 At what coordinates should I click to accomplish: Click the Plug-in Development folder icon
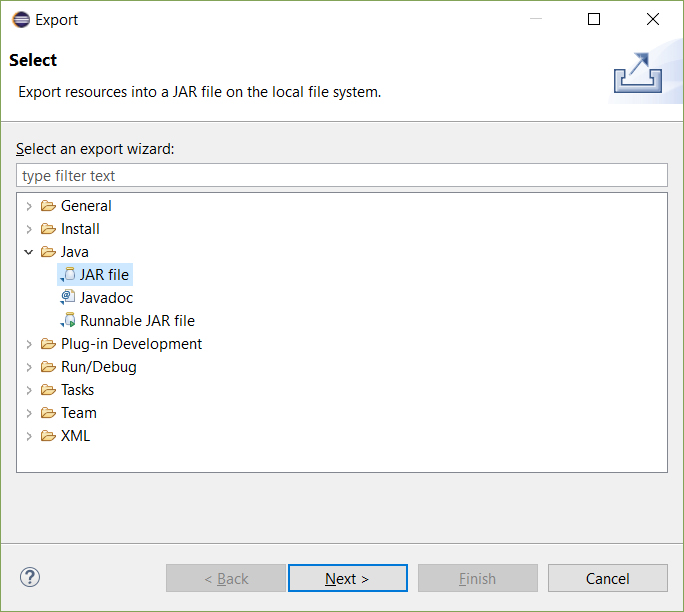point(48,344)
